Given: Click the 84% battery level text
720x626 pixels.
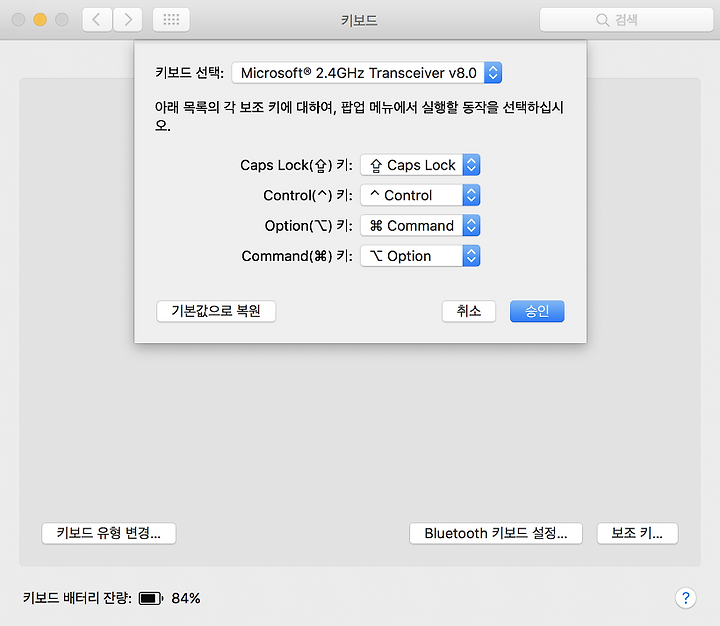Looking at the screenshot, I should (x=186, y=598).
